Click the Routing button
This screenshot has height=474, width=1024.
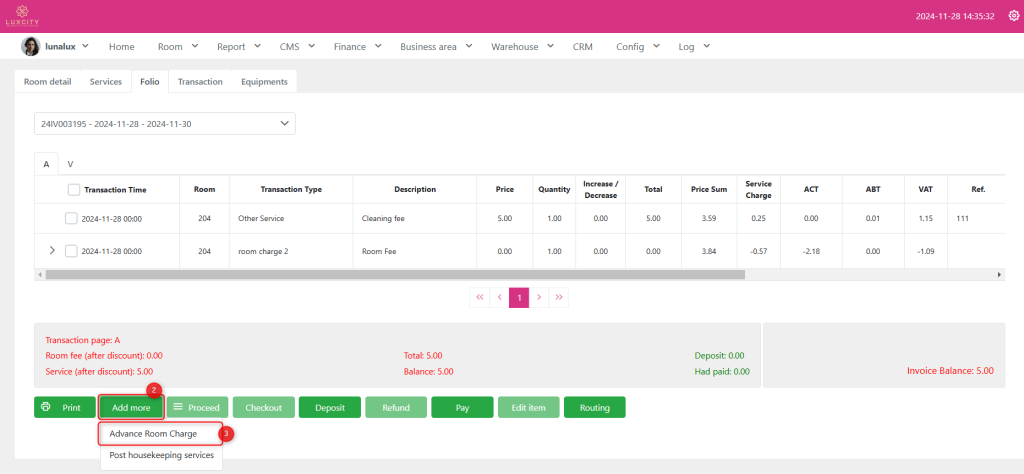point(594,407)
